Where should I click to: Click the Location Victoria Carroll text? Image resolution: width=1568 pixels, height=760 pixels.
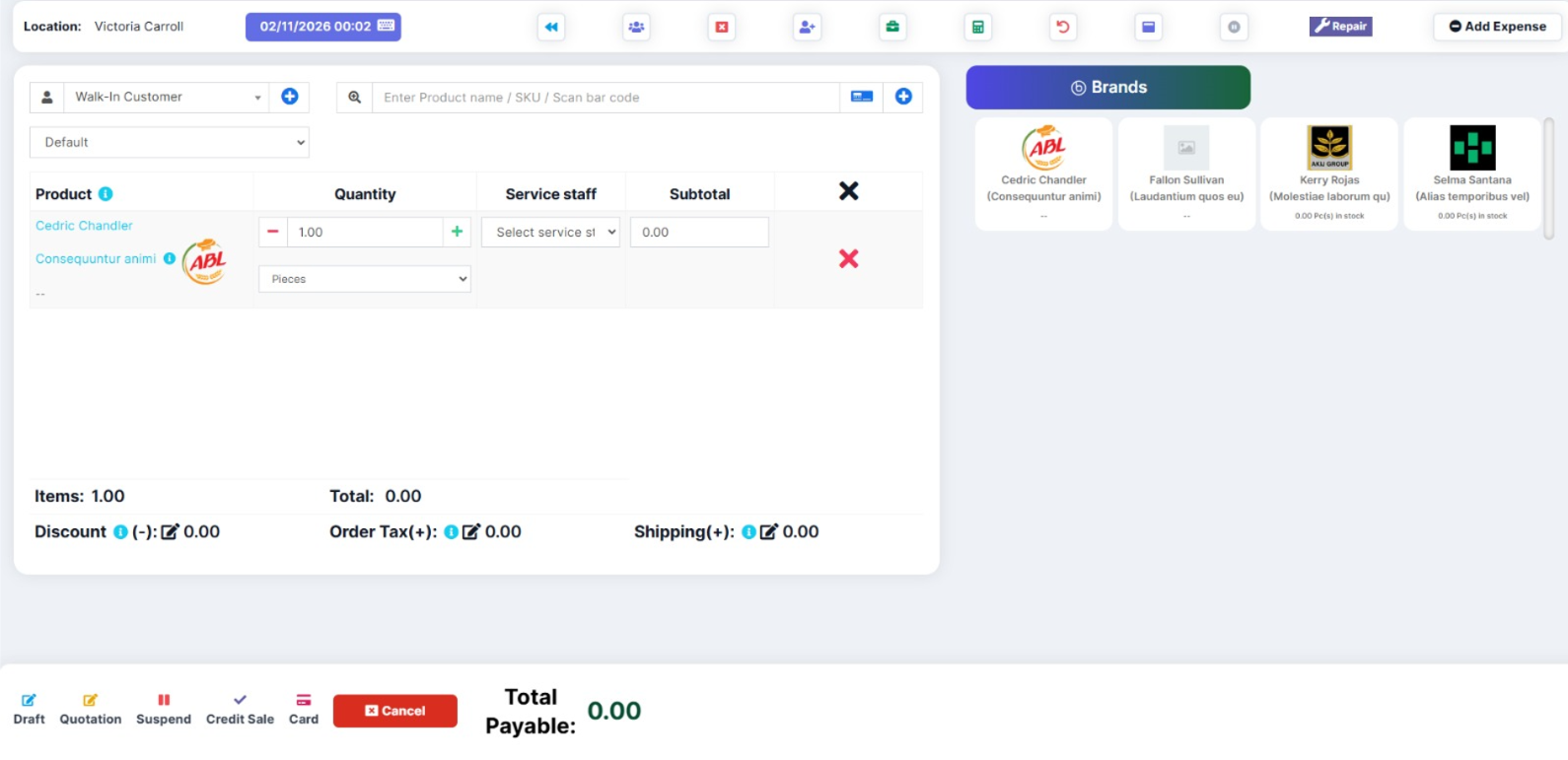coord(104,27)
